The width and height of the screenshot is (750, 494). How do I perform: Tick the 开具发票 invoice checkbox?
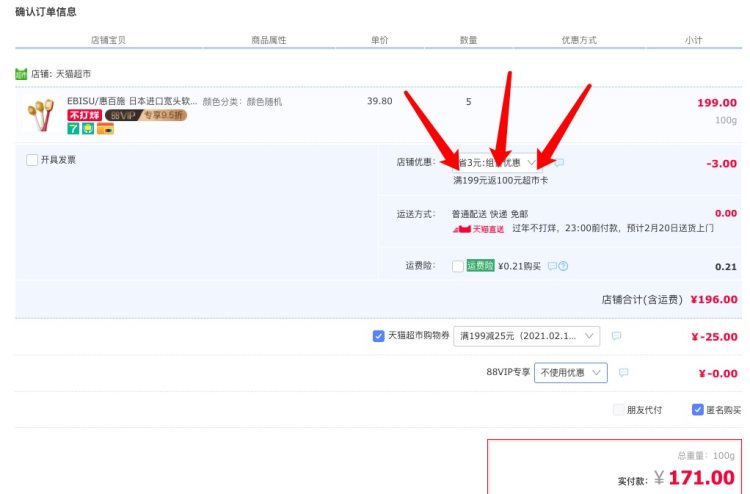tap(32, 160)
